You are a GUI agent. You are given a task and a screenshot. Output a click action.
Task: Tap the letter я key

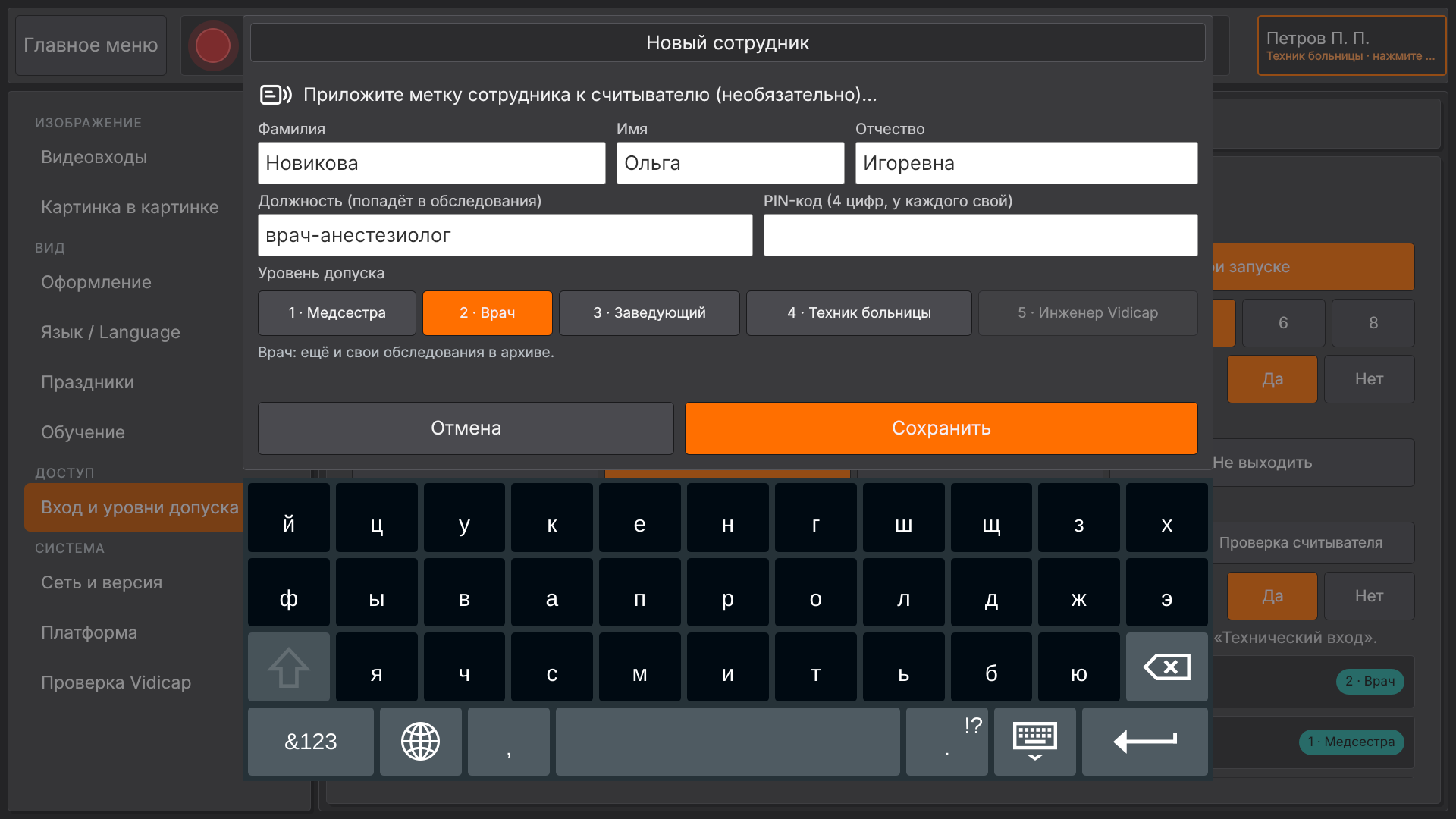point(377,667)
